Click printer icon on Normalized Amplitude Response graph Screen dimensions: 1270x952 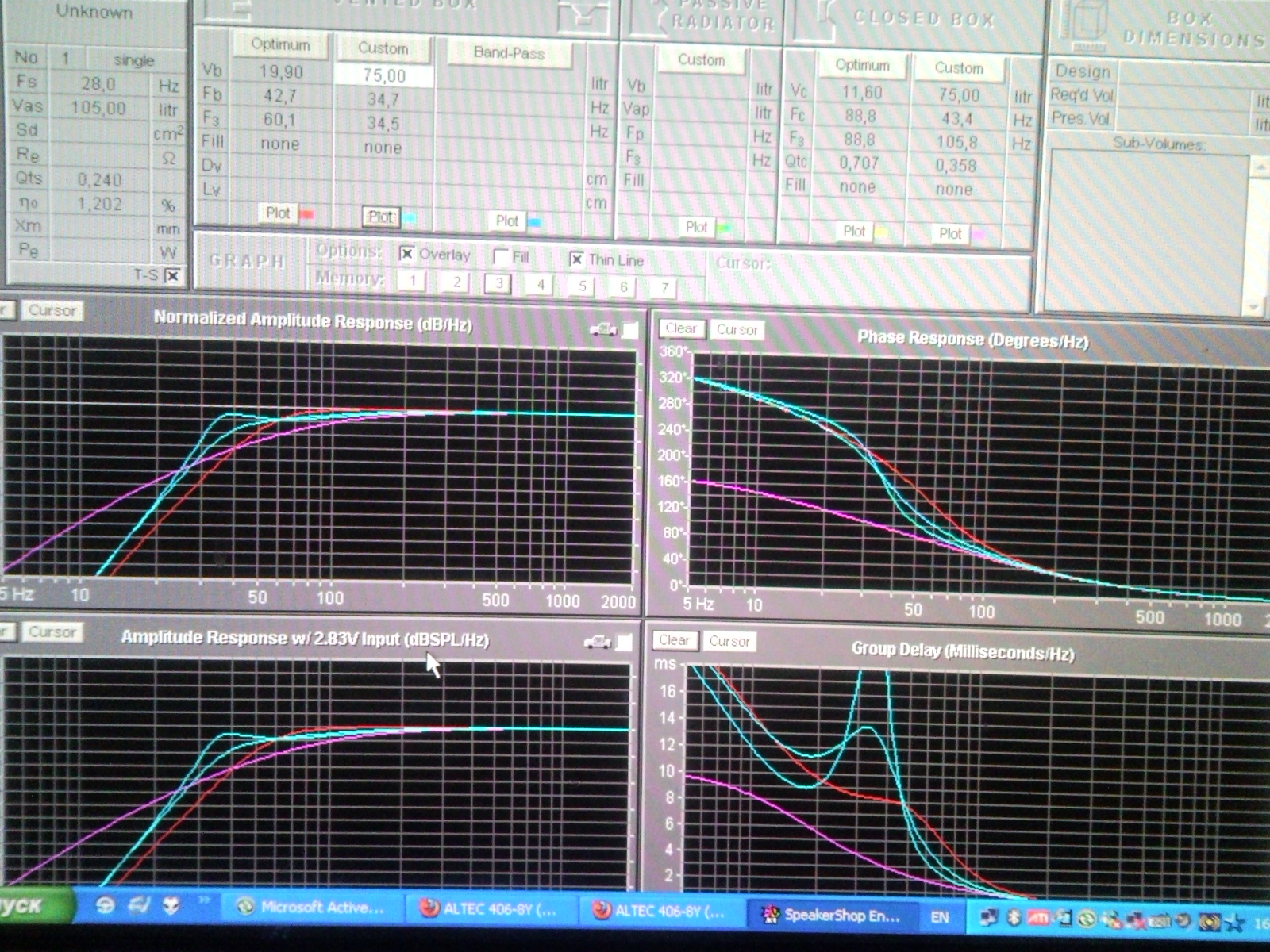603,329
